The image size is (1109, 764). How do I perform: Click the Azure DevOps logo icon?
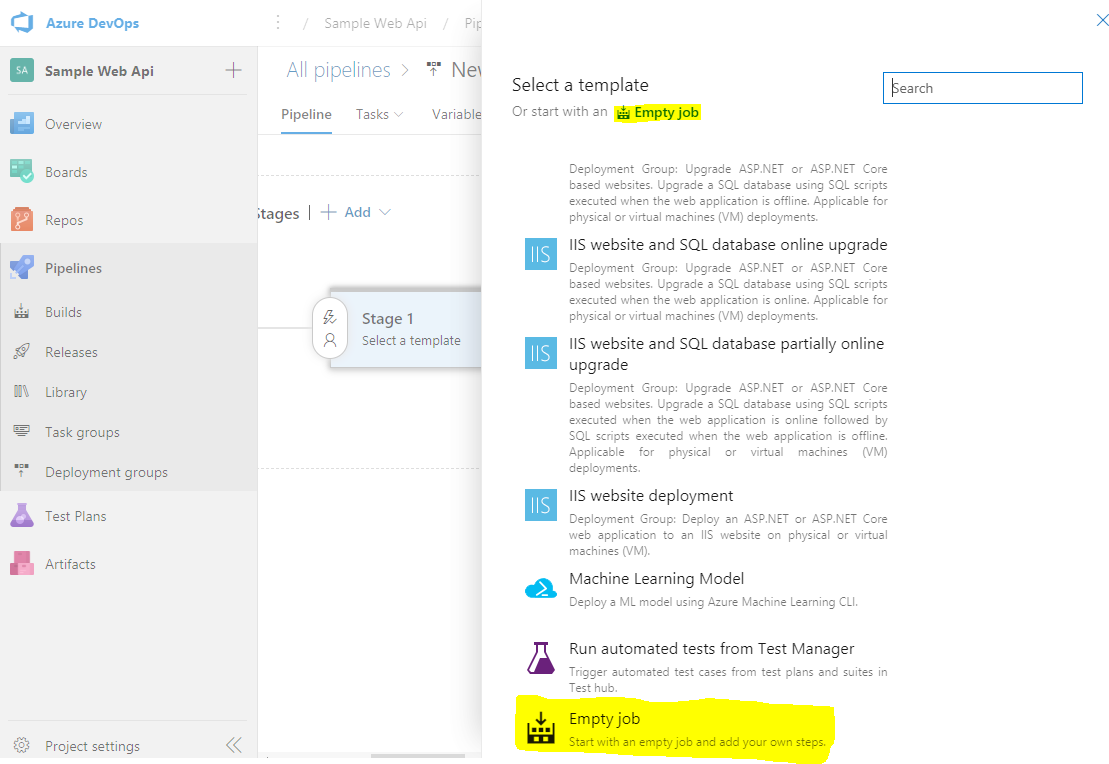(22, 23)
